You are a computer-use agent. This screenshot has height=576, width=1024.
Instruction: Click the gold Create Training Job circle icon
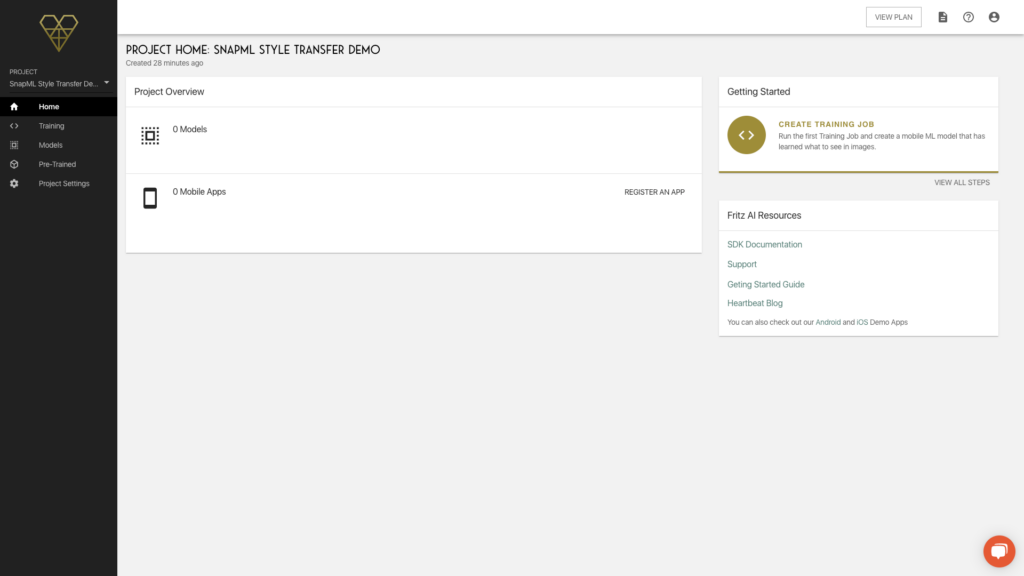click(x=746, y=135)
